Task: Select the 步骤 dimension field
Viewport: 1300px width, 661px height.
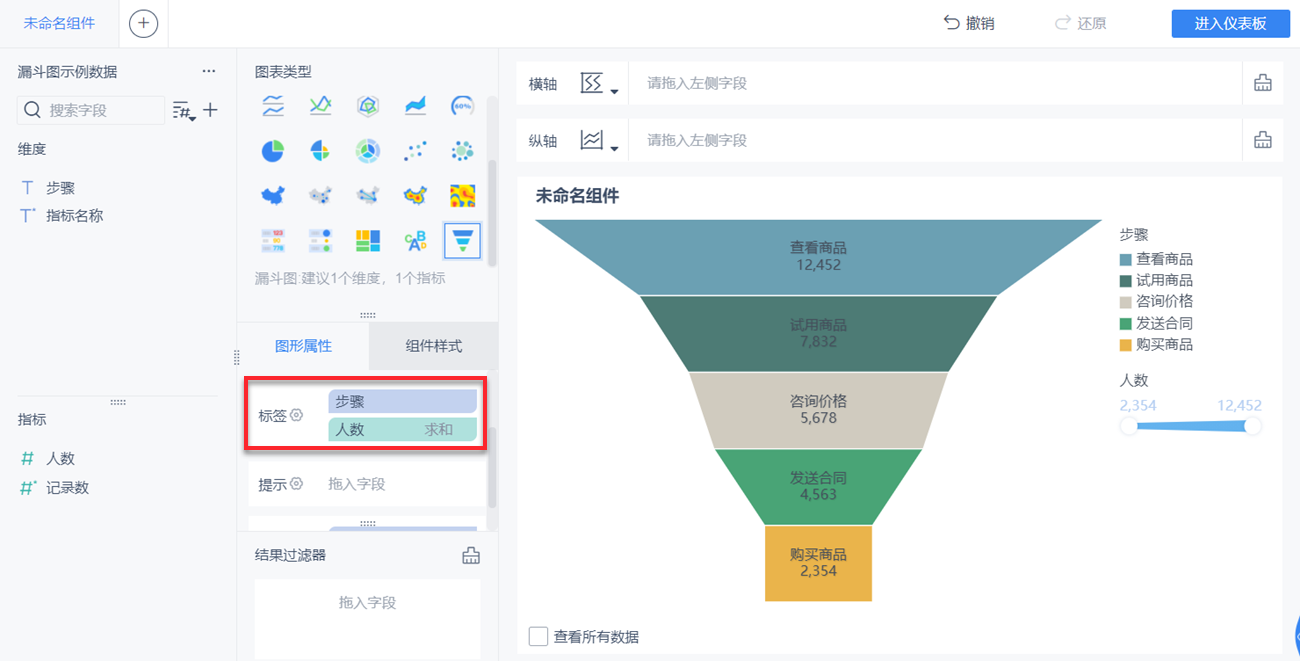Action: click(60, 187)
